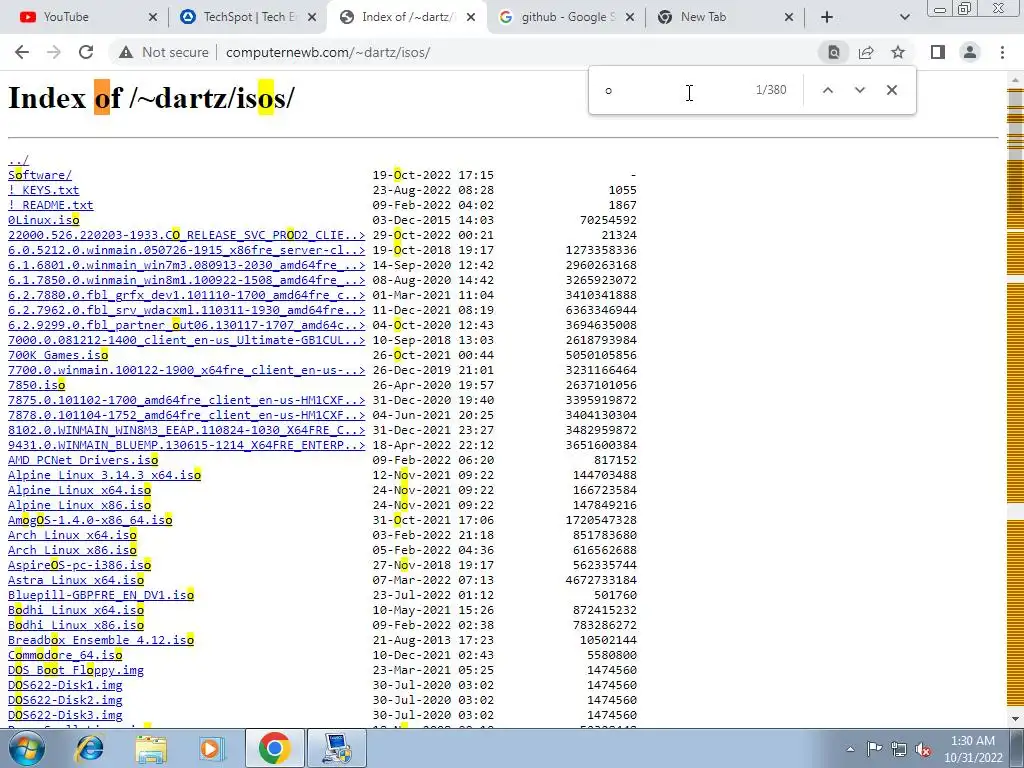Switch to the TechSpot tab

coord(247,17)
